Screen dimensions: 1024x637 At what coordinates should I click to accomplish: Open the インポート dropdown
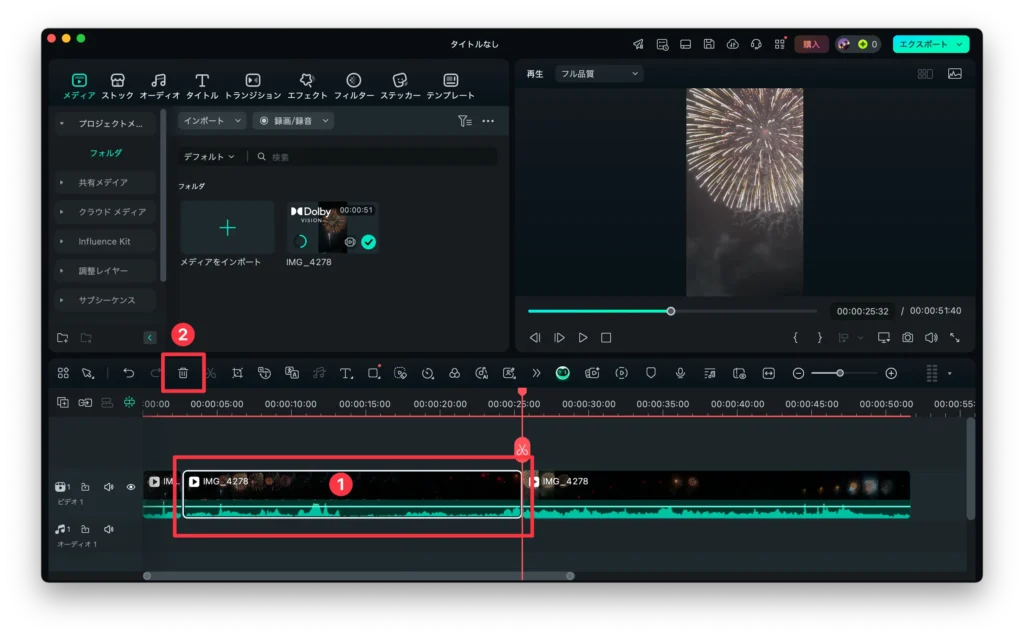pyautogui.click(x=211, y=121)
